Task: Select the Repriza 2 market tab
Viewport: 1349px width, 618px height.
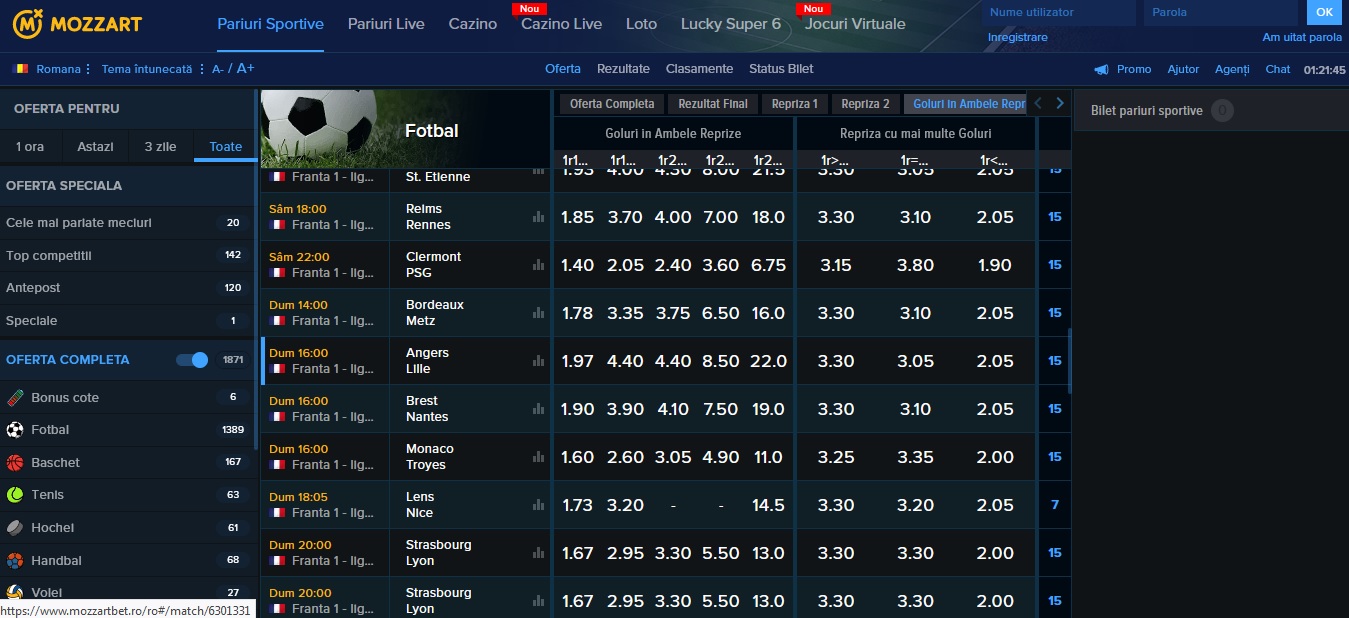Action: 865,104
